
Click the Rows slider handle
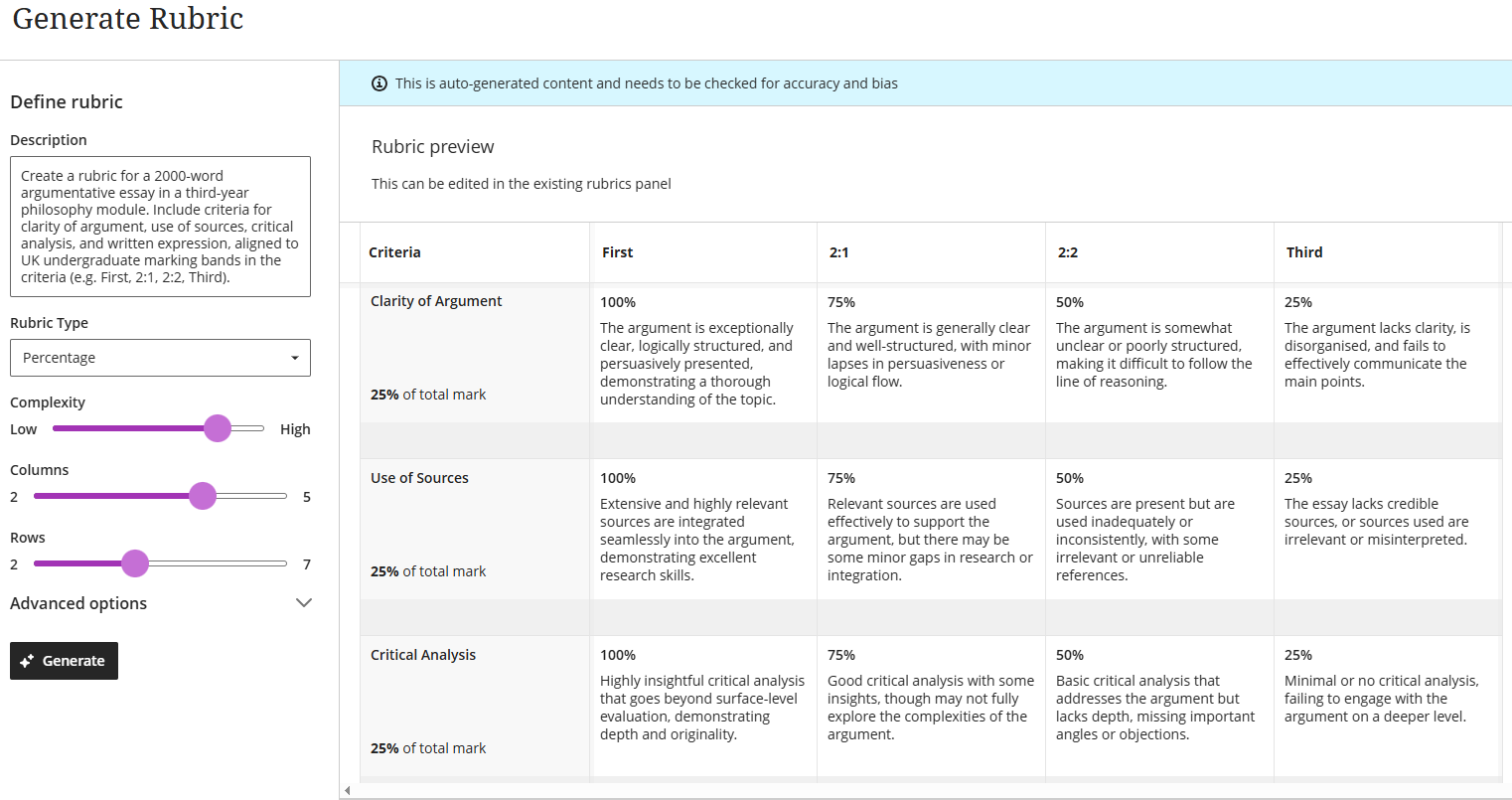click(x=135, y=563)
